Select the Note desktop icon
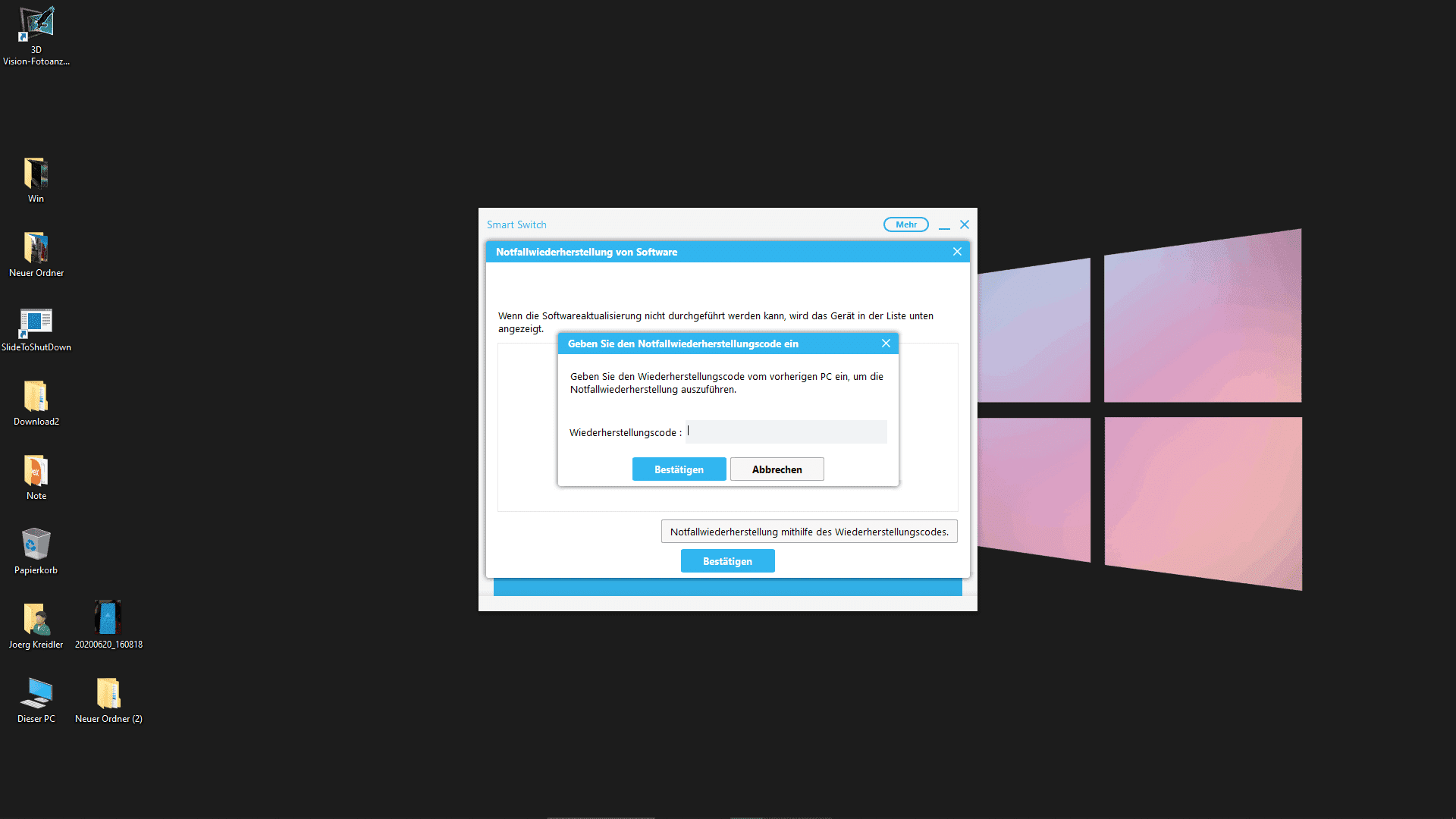 [x=36, y=477]
